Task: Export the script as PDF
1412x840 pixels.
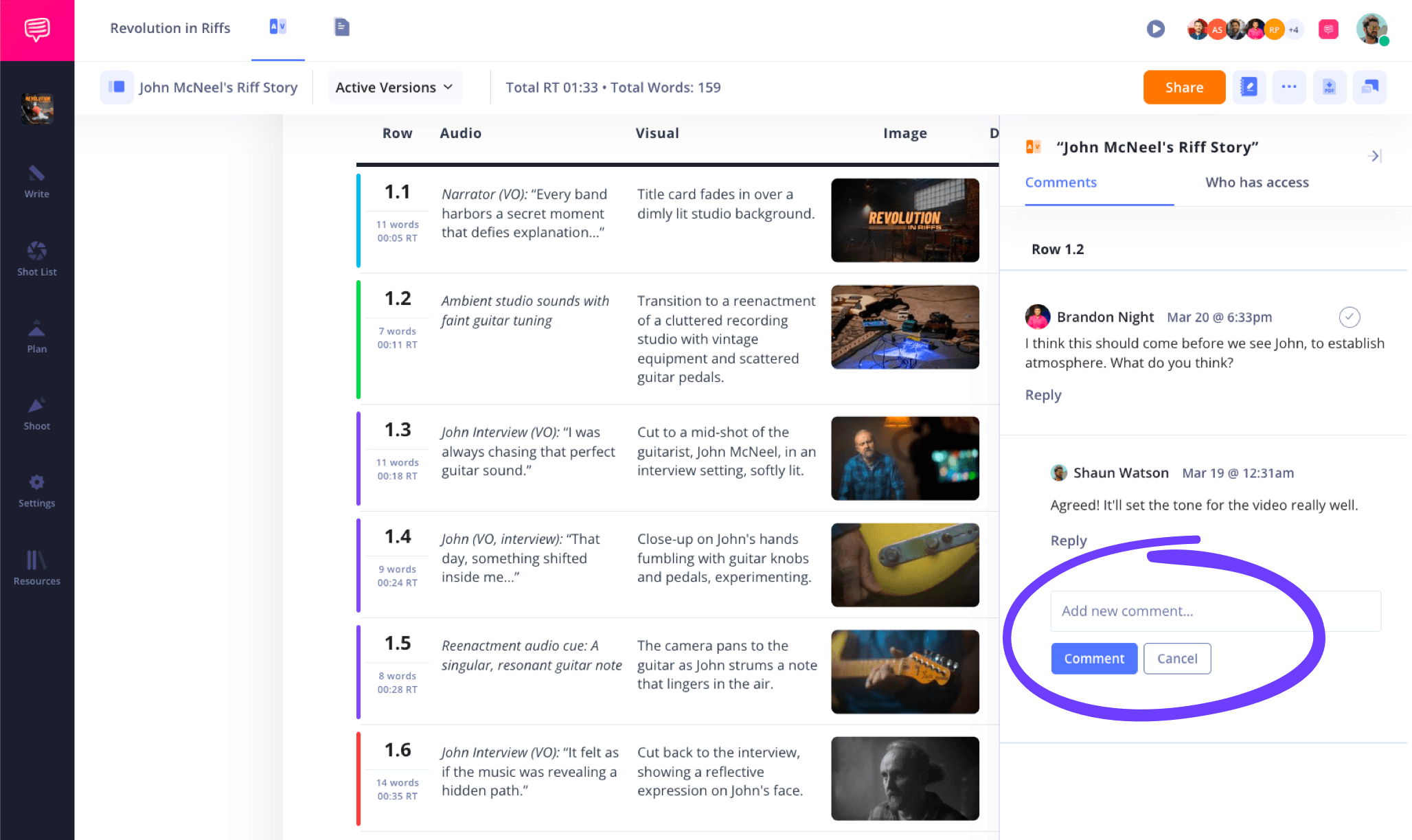Action: pyautogui.click(x=1330, y=87)
